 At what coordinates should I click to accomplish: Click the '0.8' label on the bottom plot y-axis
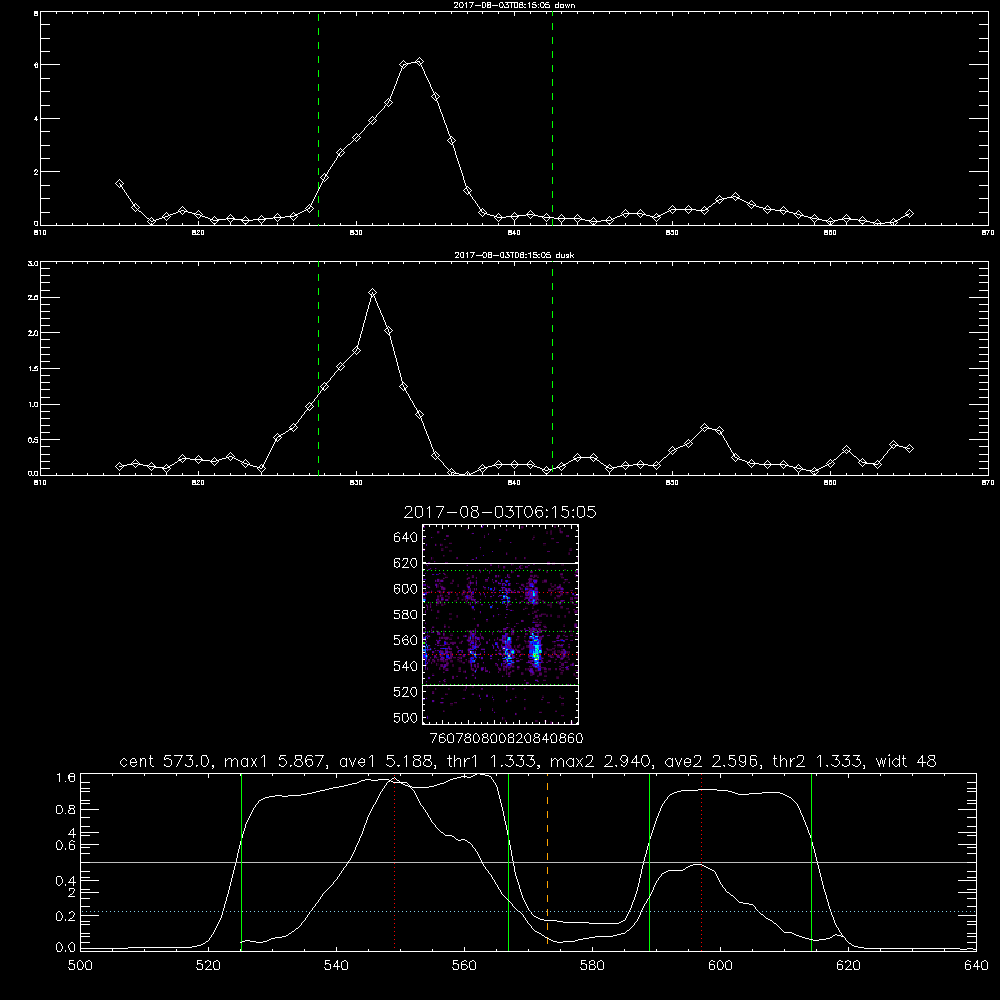coord(66,809)
